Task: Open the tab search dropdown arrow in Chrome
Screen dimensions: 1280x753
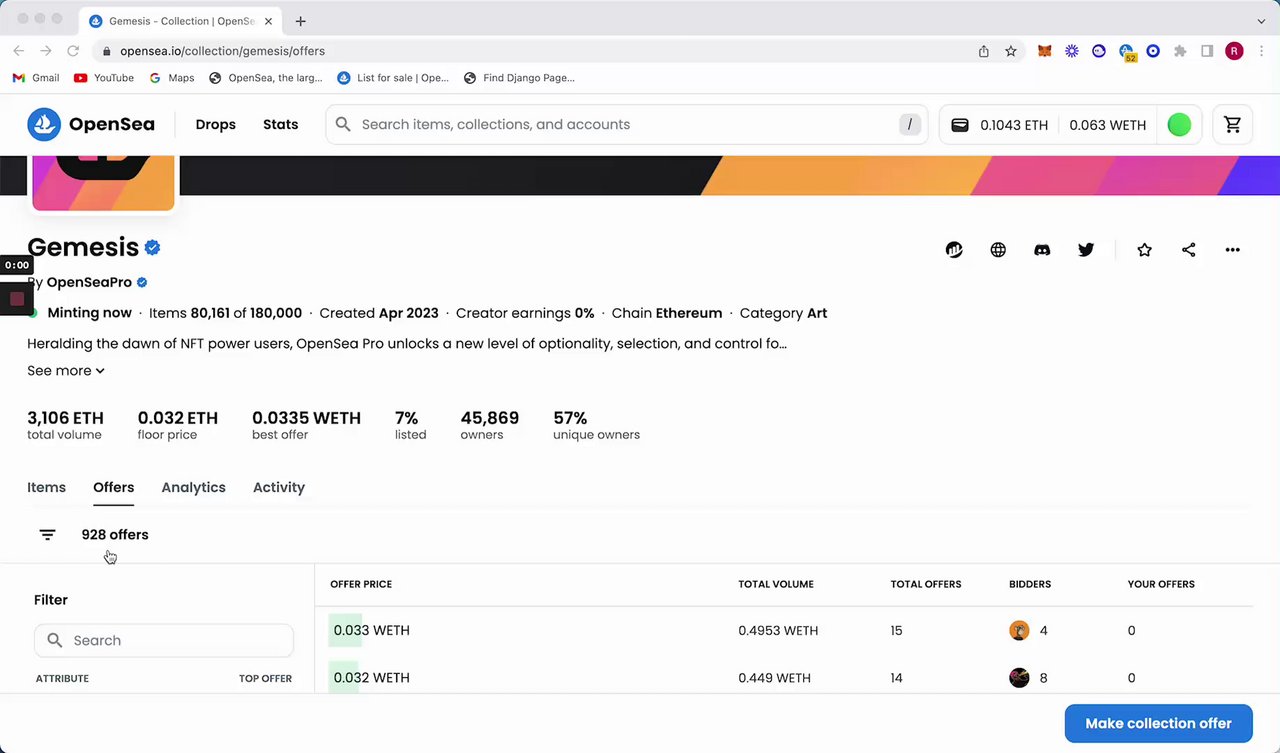Action: (1261, 20)
